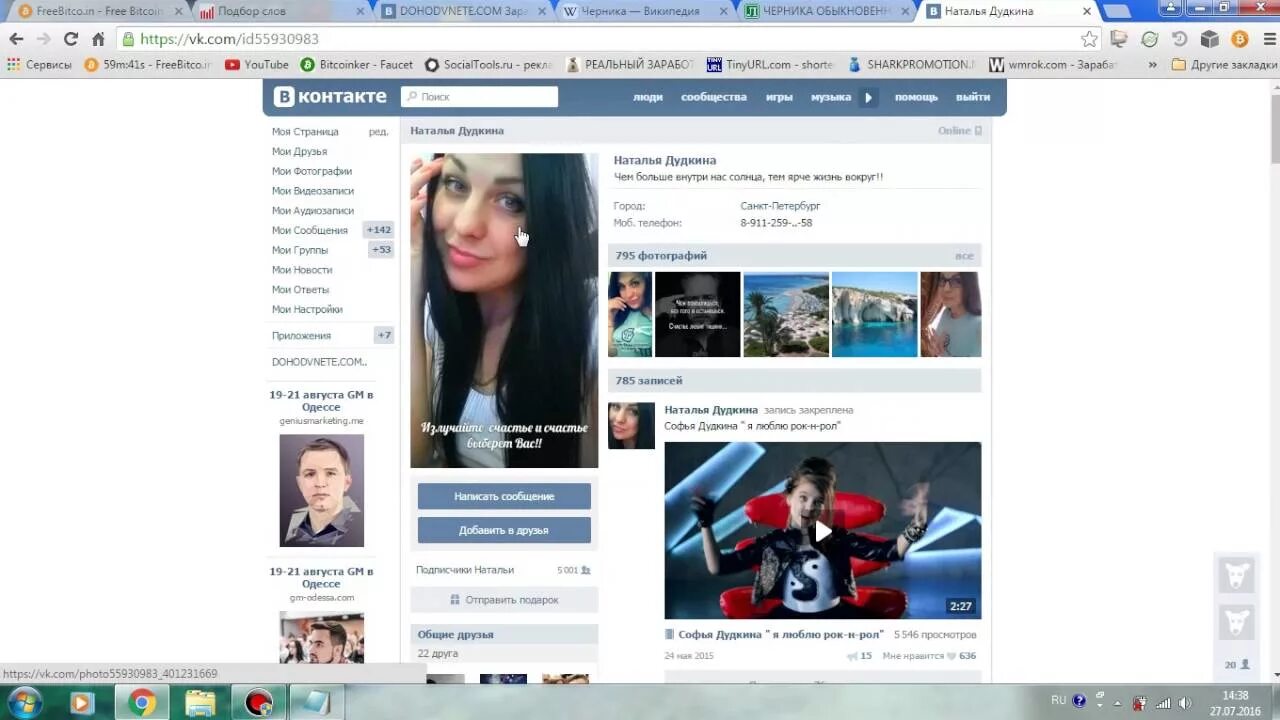
Task: Open игры in the VK header
Action: (779, 97)
